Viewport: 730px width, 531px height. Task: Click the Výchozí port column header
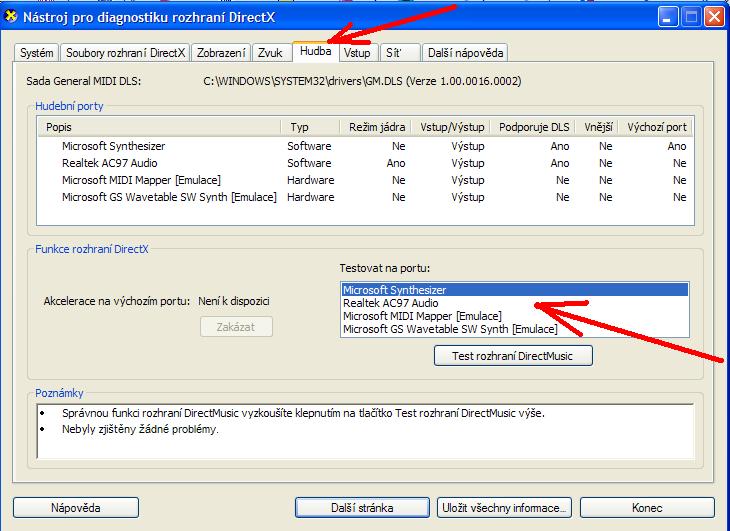656,128
